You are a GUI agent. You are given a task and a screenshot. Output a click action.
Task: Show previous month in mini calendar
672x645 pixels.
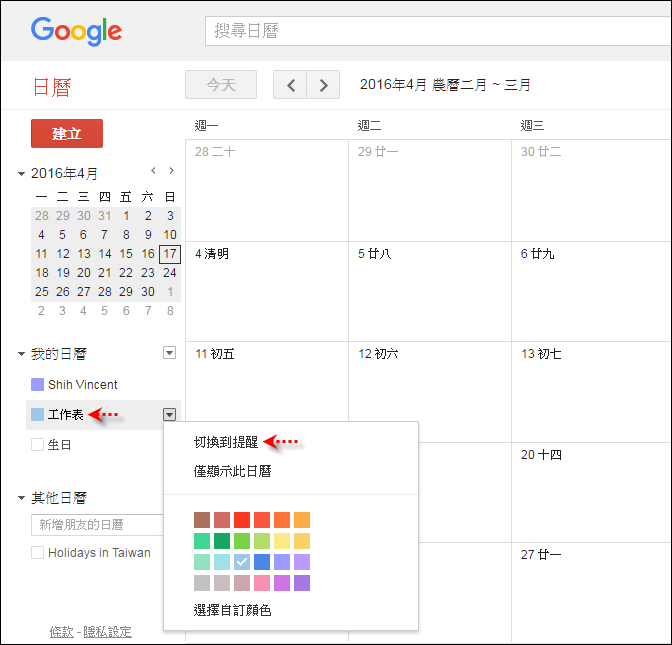(153, 171)
